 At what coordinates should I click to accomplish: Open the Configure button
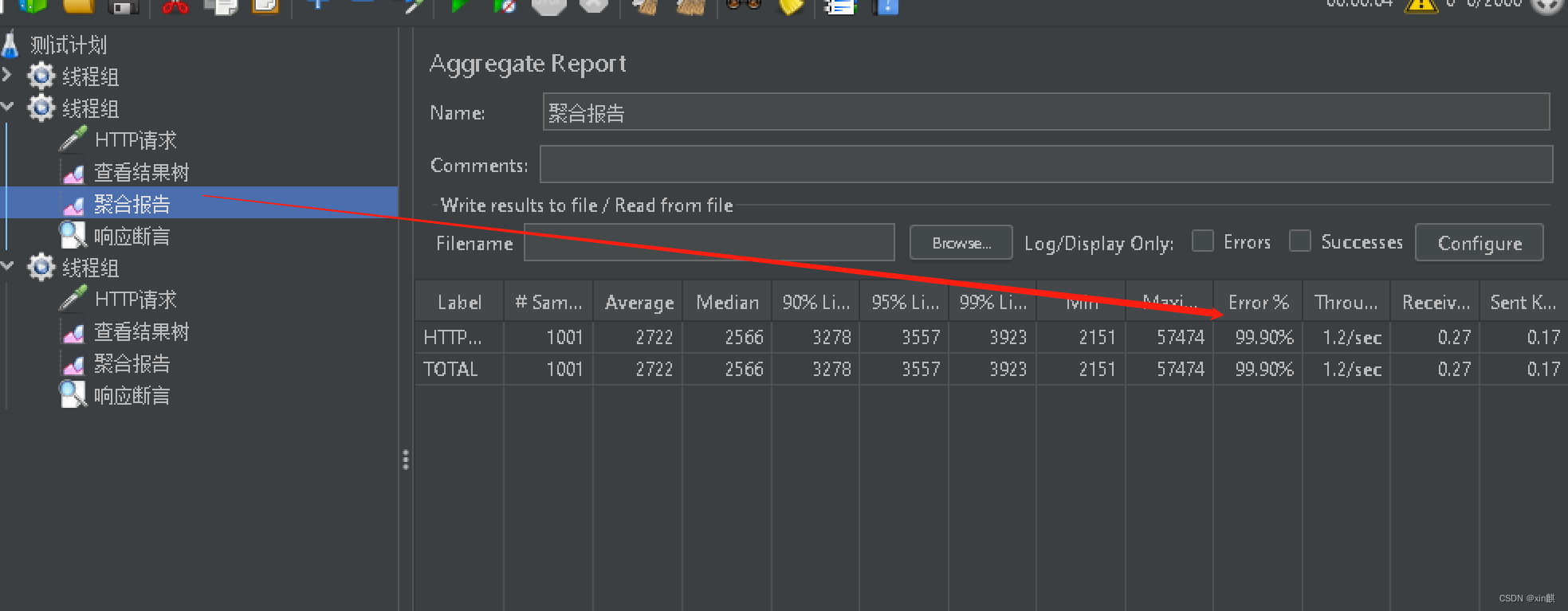click(x=1480, y=243)
